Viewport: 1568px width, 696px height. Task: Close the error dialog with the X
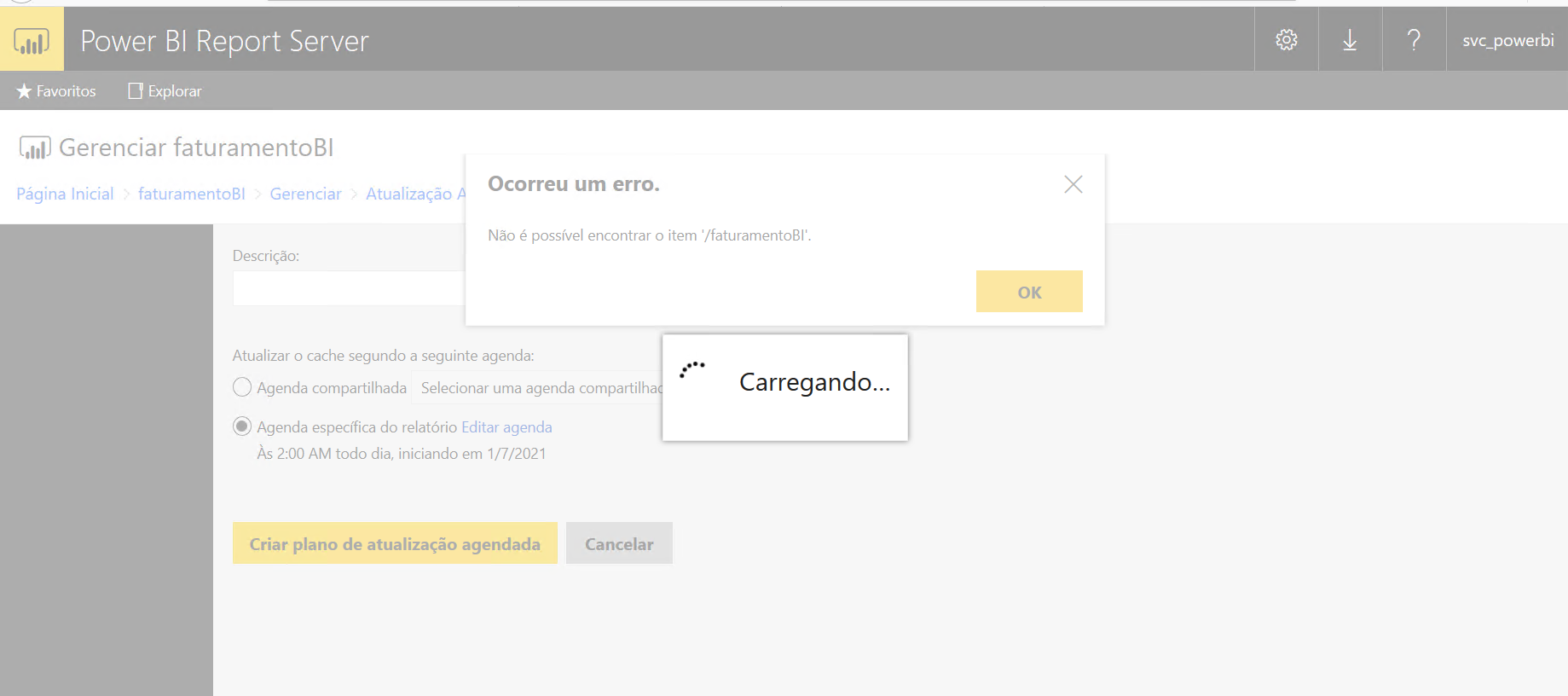tap(1073, 184)
